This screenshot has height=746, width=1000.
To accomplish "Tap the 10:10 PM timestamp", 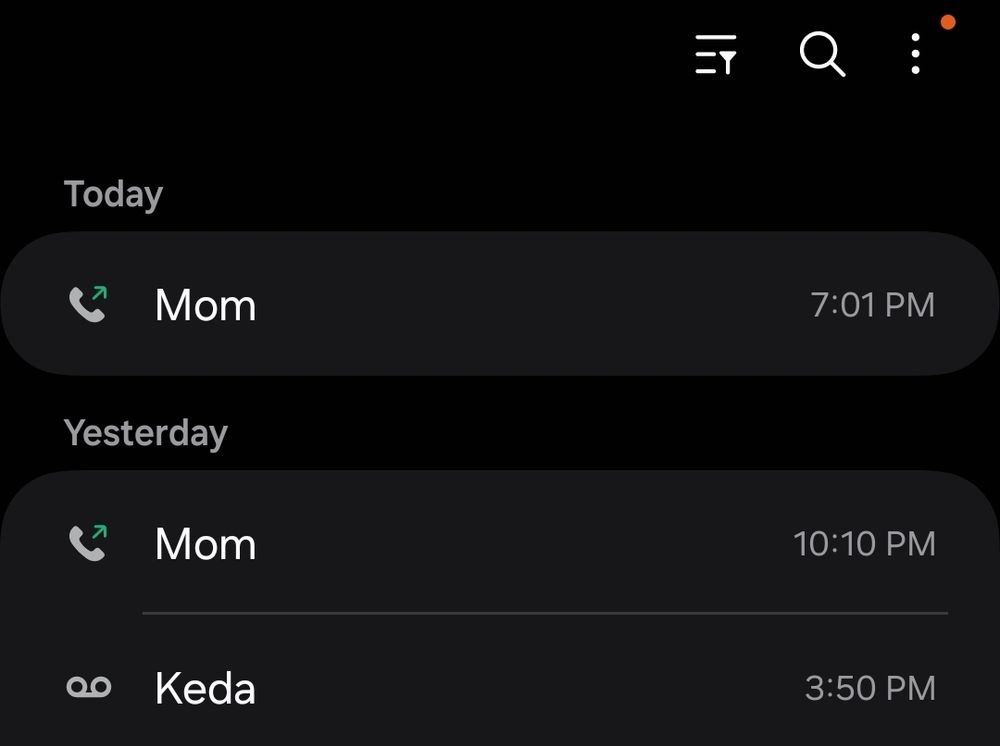I will (x=864, y=544).
